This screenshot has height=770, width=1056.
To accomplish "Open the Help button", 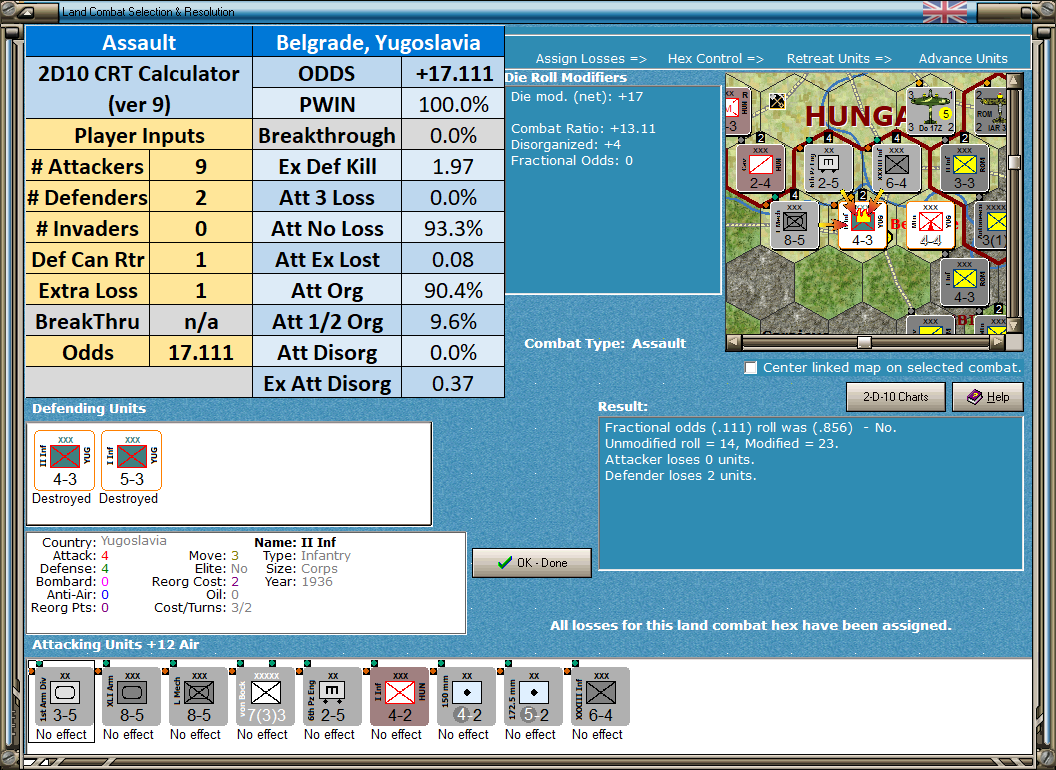I will coord(988,397).
